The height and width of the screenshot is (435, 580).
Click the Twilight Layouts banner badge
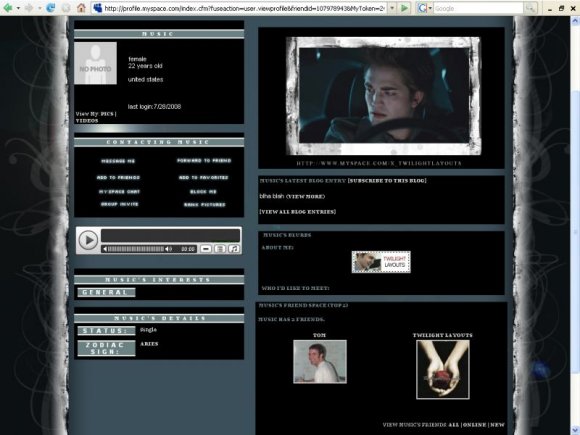point(381,262)
